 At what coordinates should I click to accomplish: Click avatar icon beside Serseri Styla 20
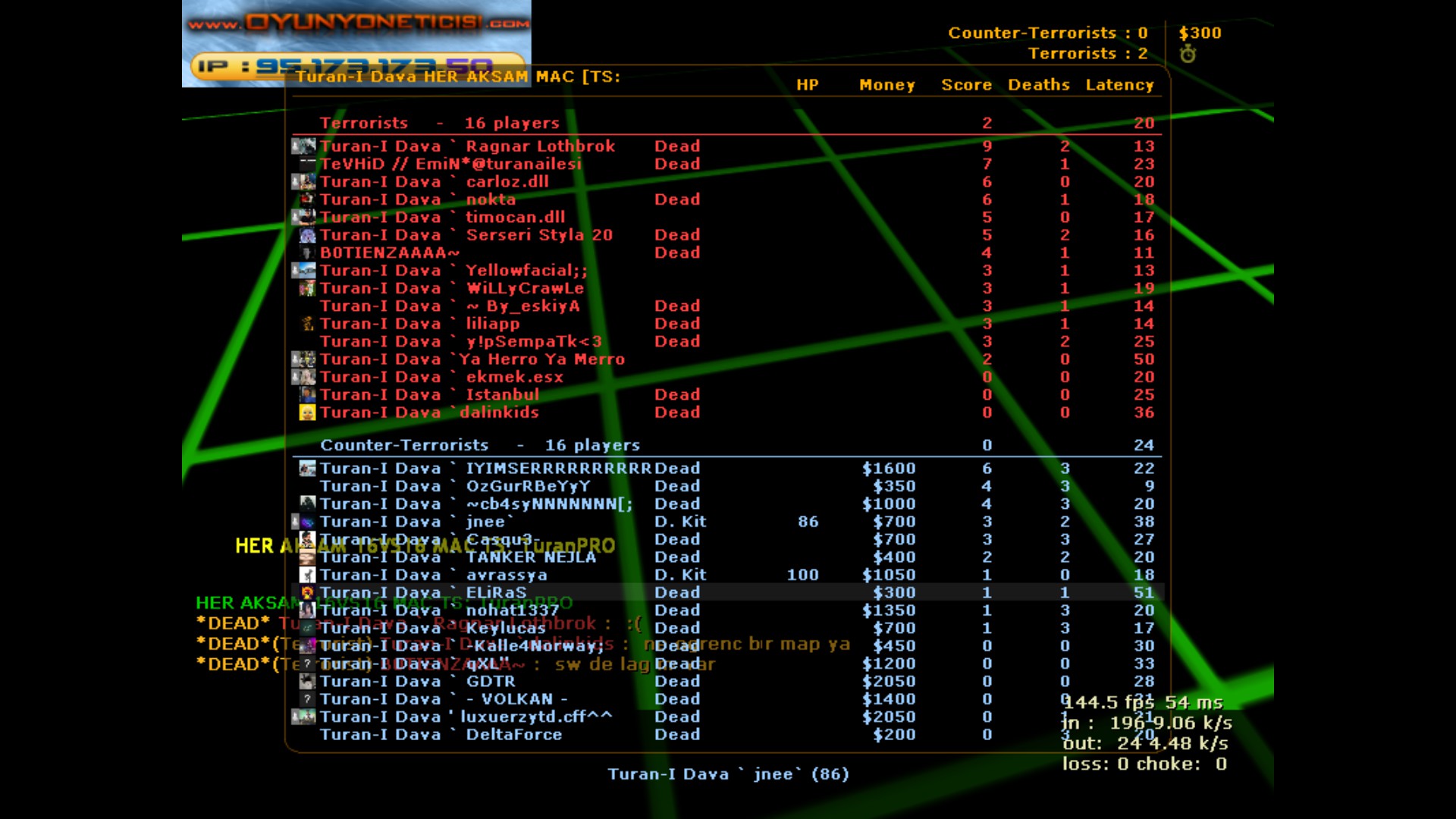tap(307, 234)
